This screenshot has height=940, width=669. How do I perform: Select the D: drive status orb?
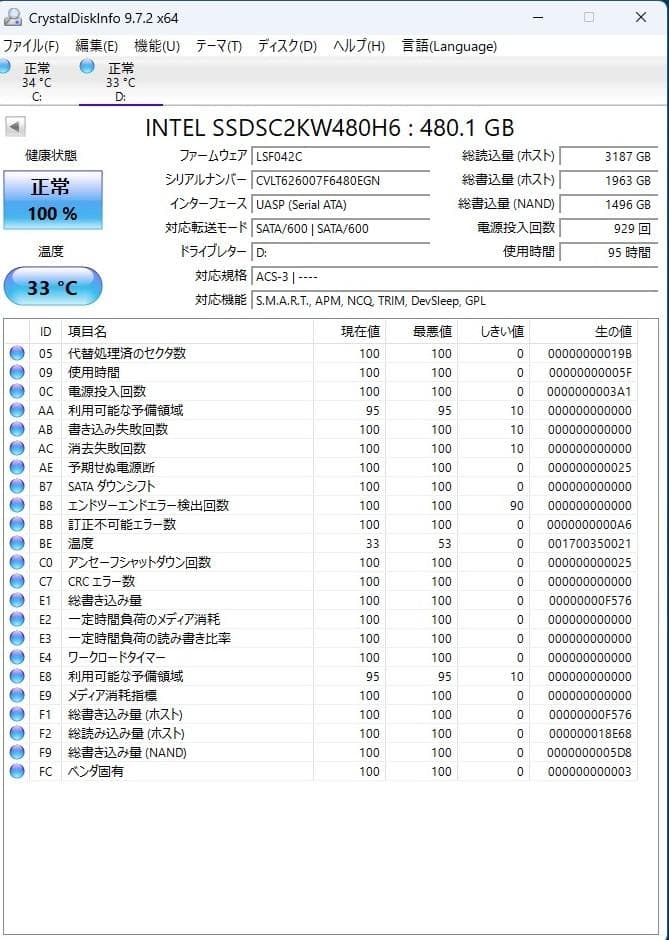(x=88, y=66)
